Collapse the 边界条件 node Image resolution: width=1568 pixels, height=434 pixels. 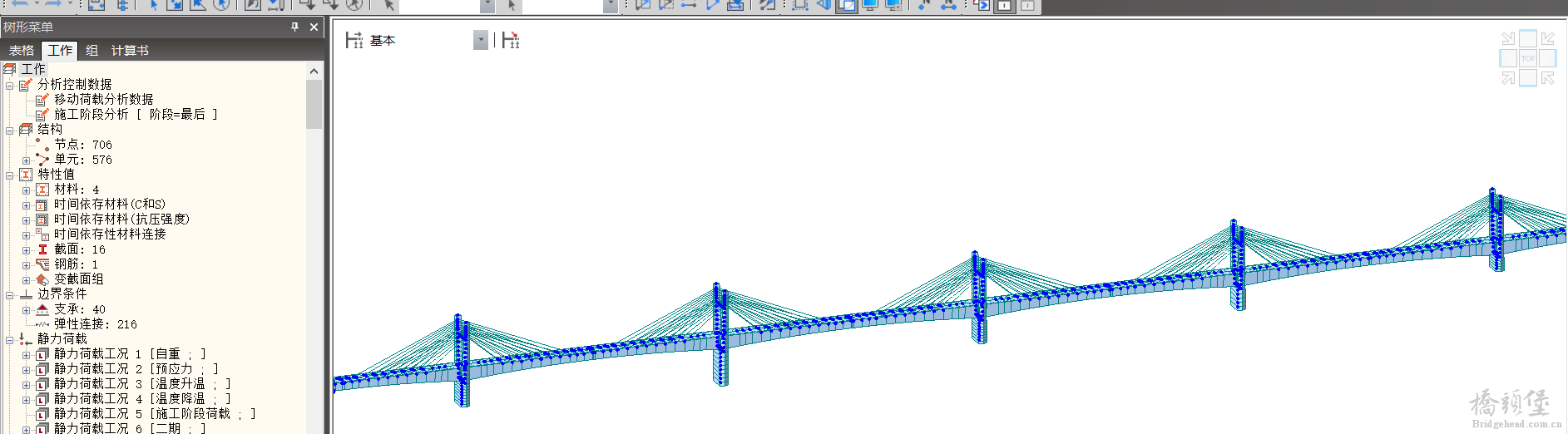pyautogui.click(x=10, y=294)
